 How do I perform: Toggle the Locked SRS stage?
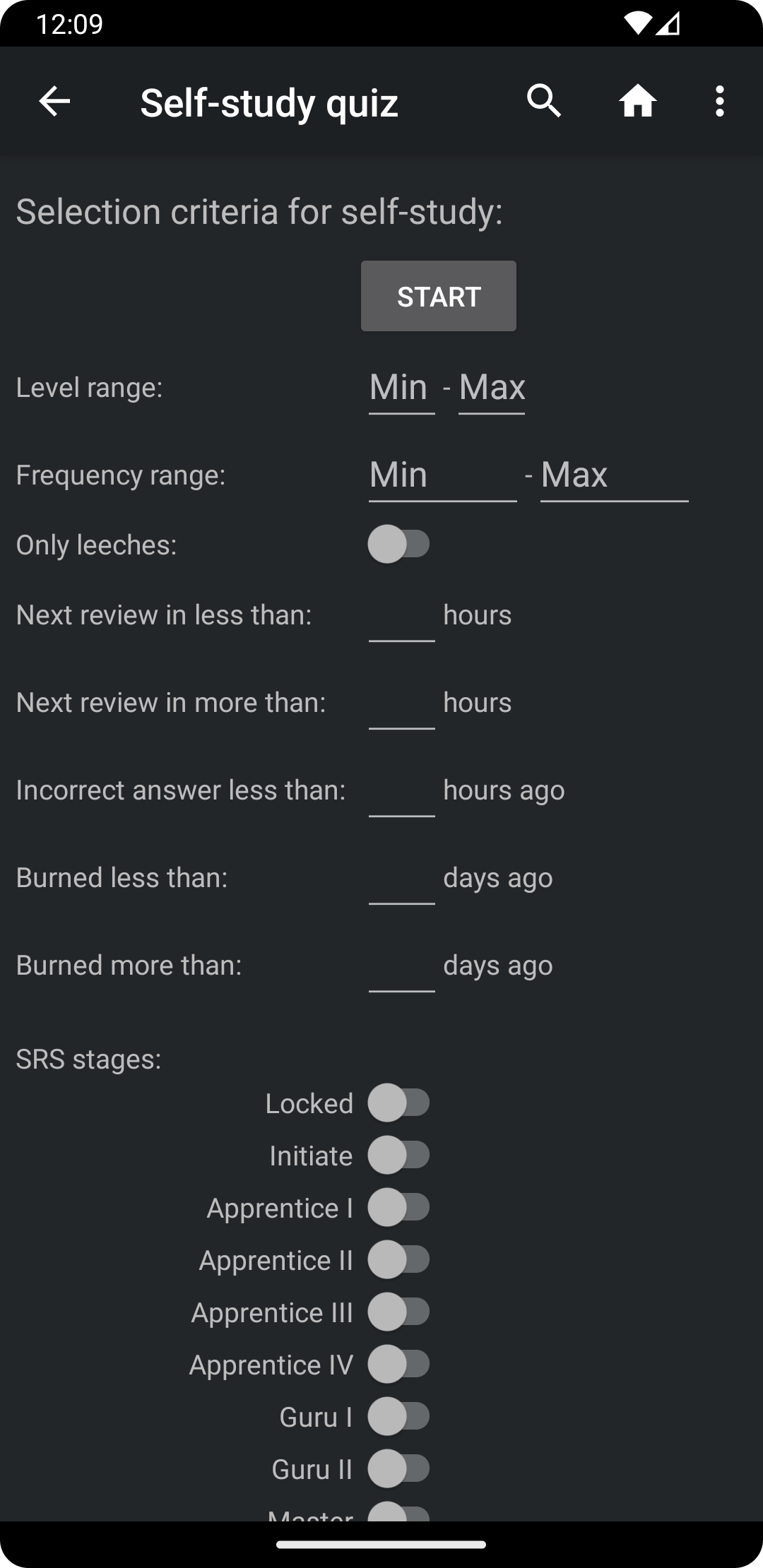tap(399, 1103)
